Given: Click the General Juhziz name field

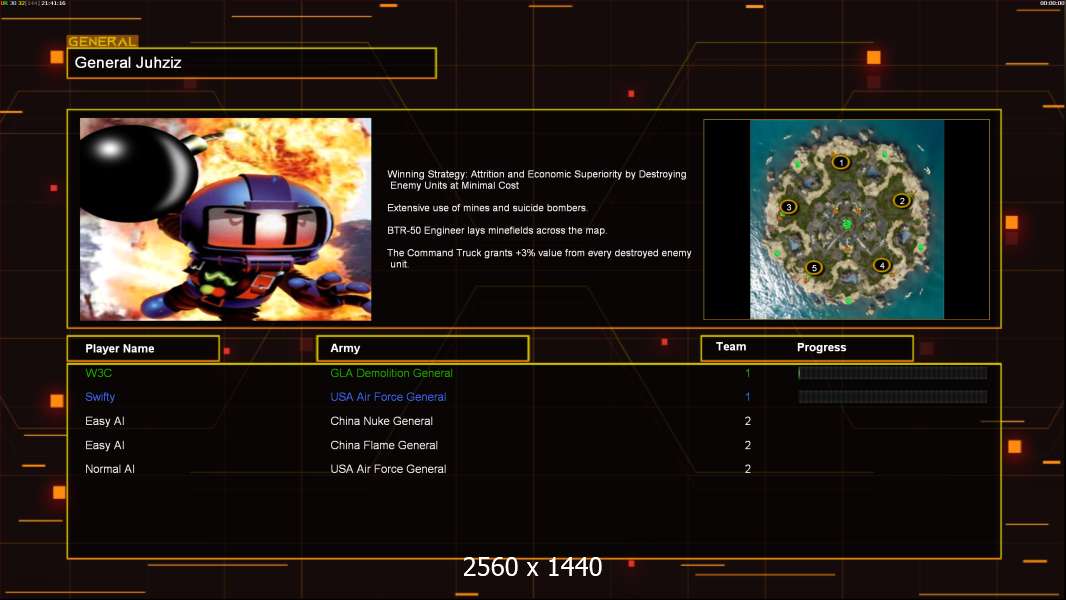Looking at the screenshot, I should point(252,63).
